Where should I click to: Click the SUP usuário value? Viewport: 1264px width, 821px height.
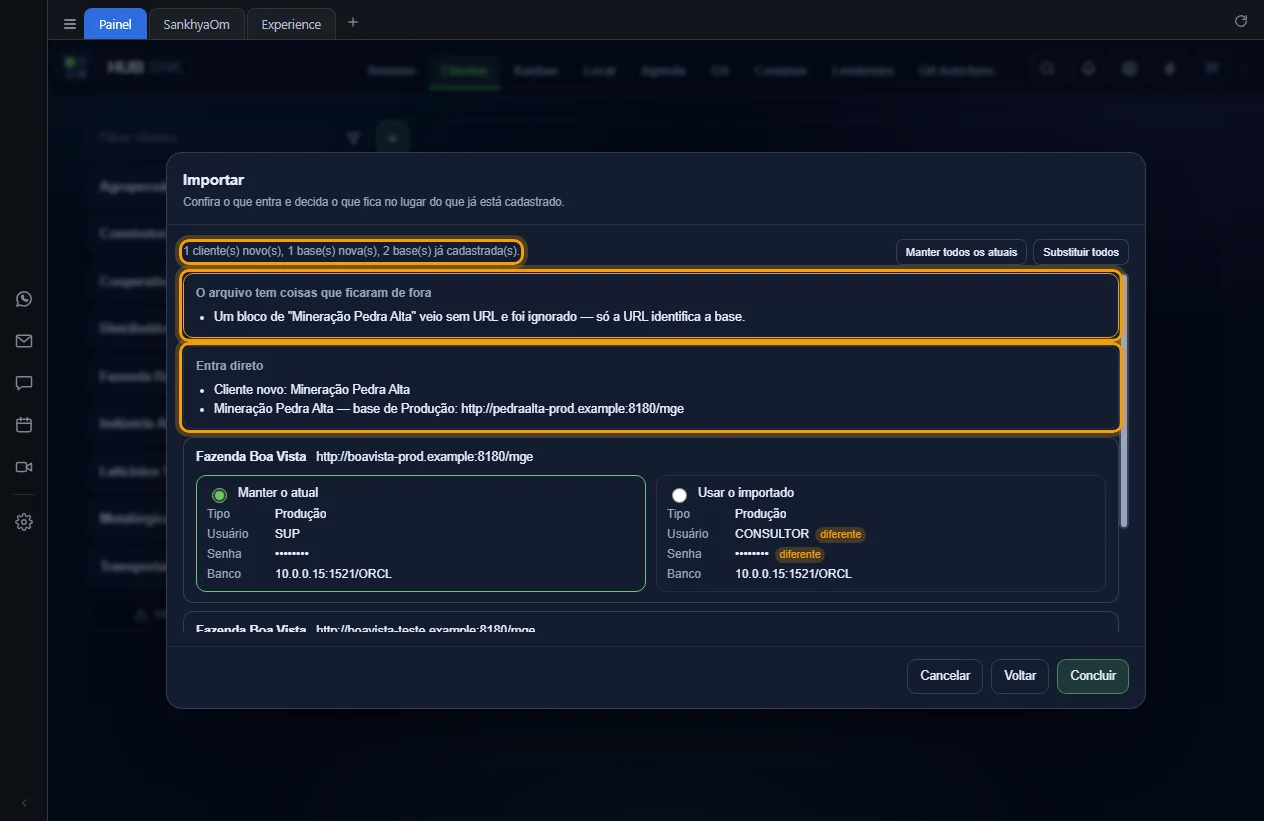point(287,534)
